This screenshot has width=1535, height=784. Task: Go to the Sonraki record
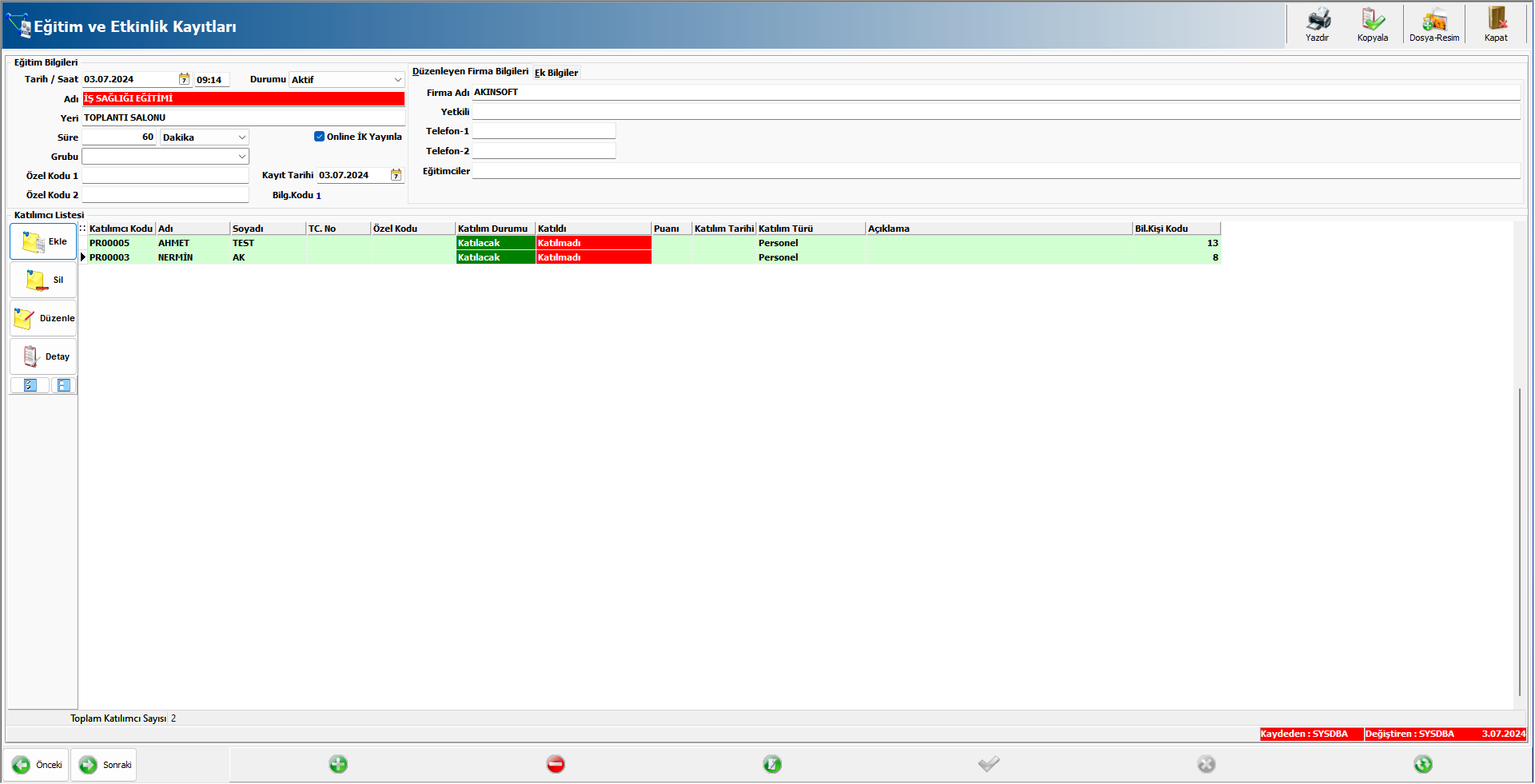[104, 765]
